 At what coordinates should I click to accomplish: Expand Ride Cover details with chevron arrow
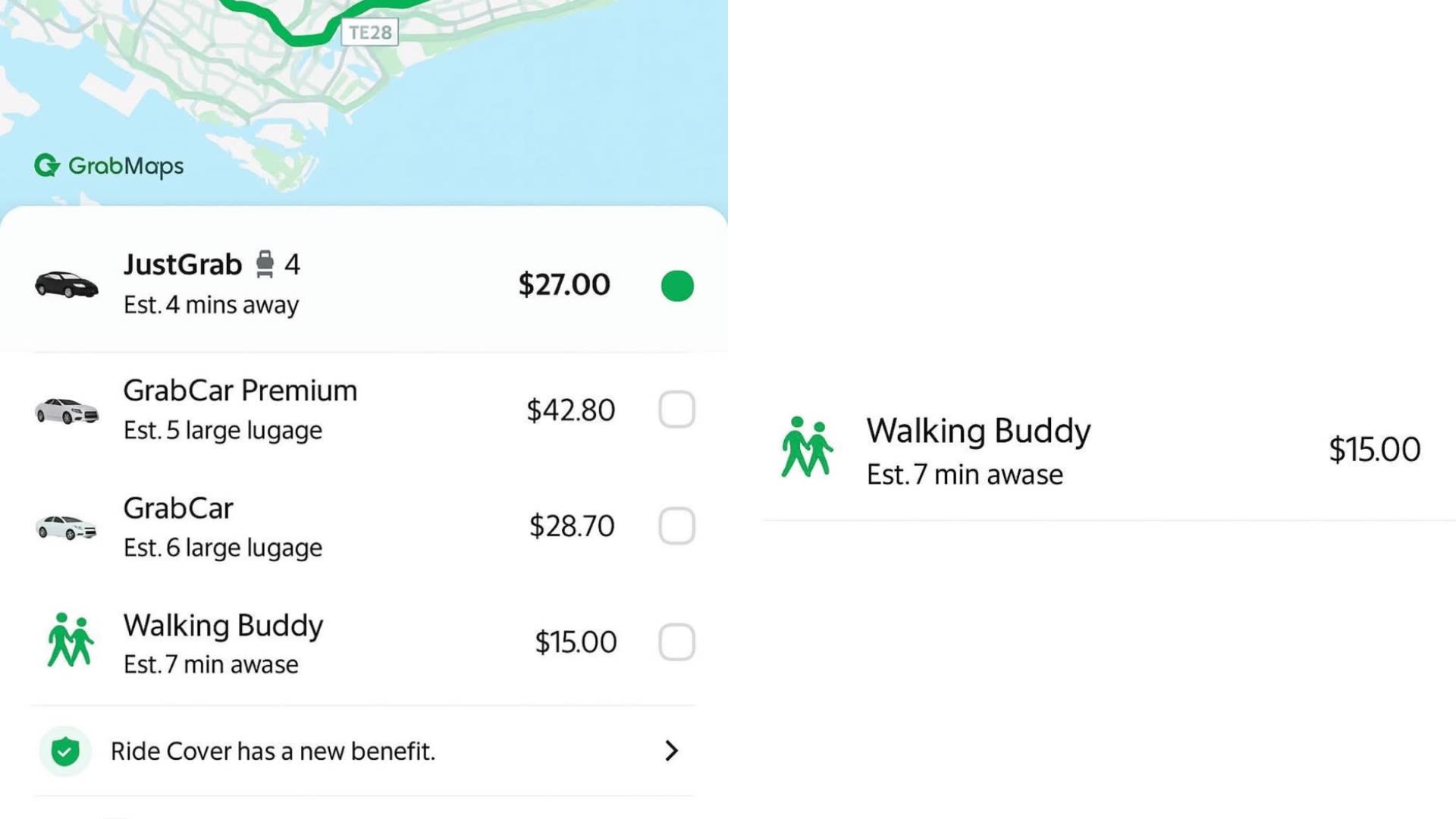coord(671,751)
